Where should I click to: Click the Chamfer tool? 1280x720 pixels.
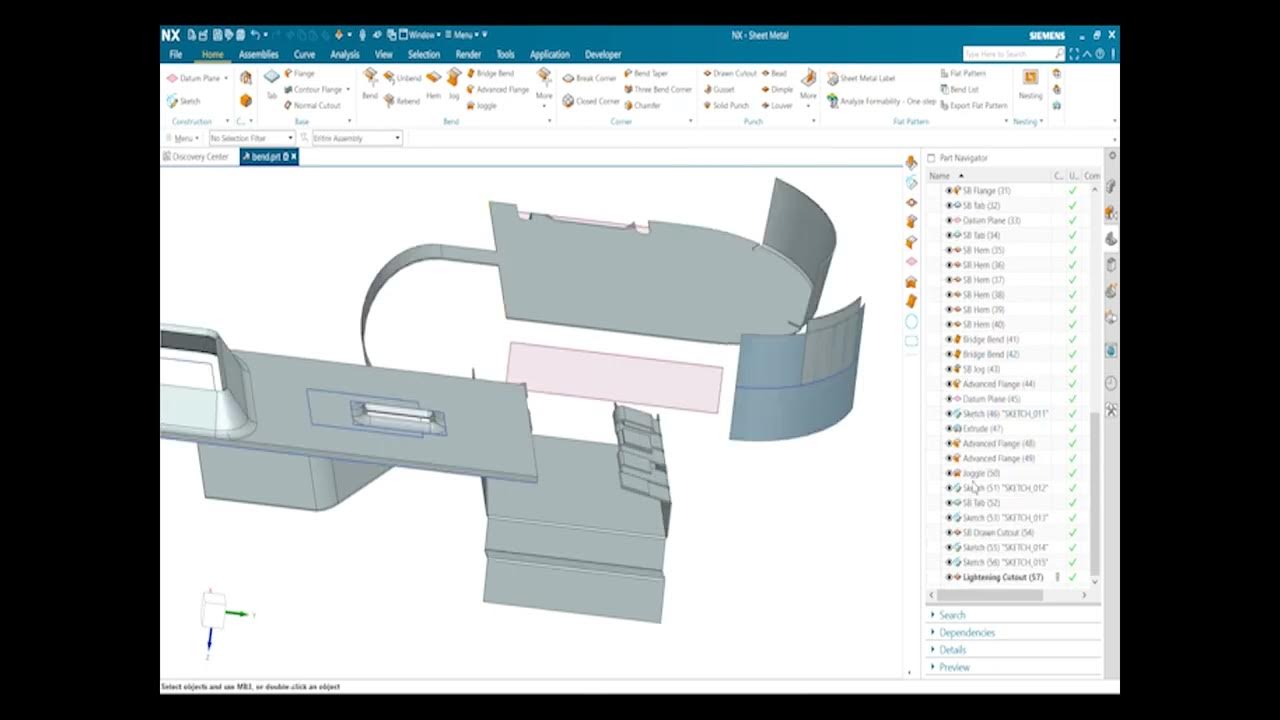(642, 105)
